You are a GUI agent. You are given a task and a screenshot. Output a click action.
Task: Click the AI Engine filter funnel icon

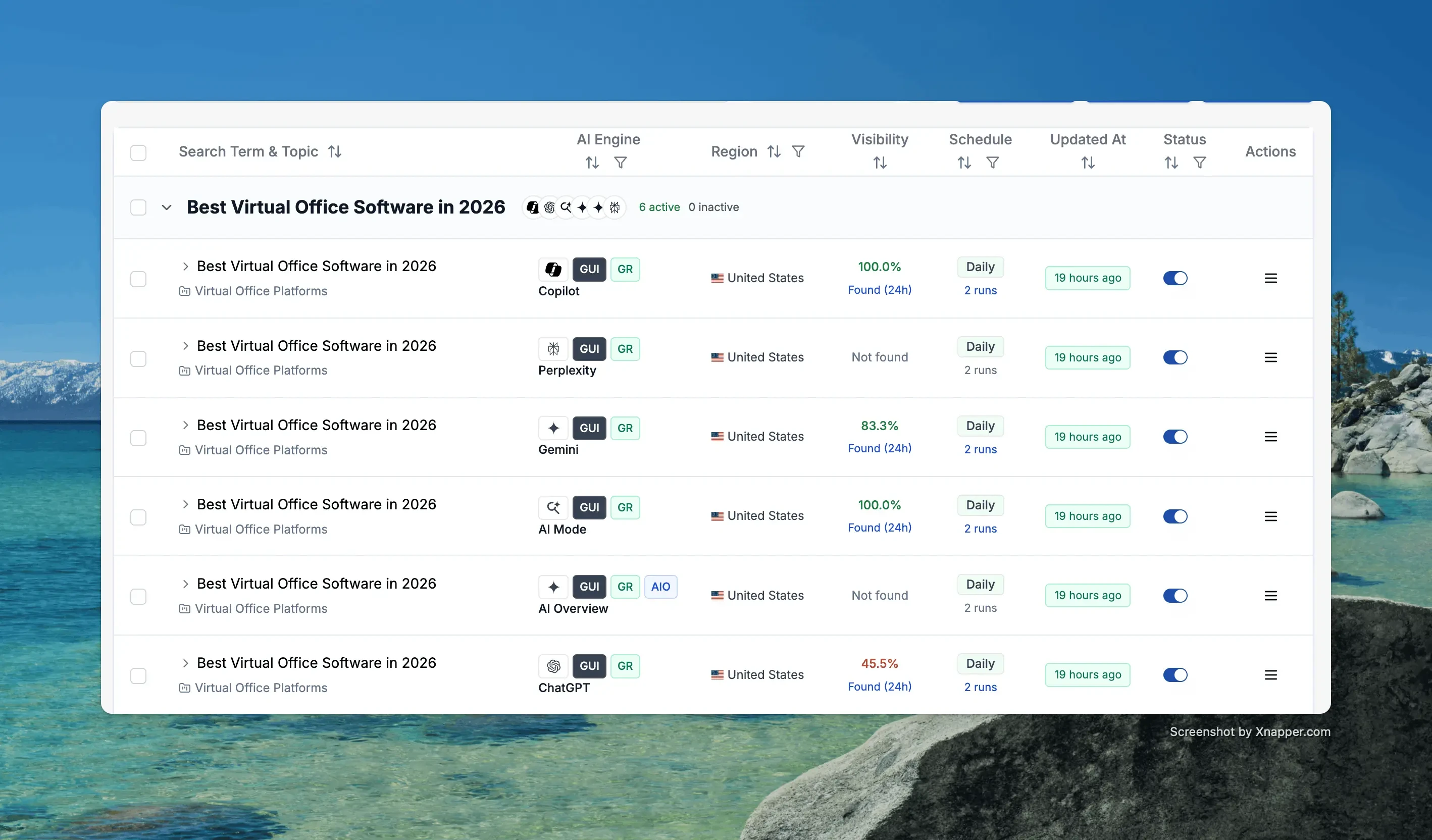click(x=621, y=163)
